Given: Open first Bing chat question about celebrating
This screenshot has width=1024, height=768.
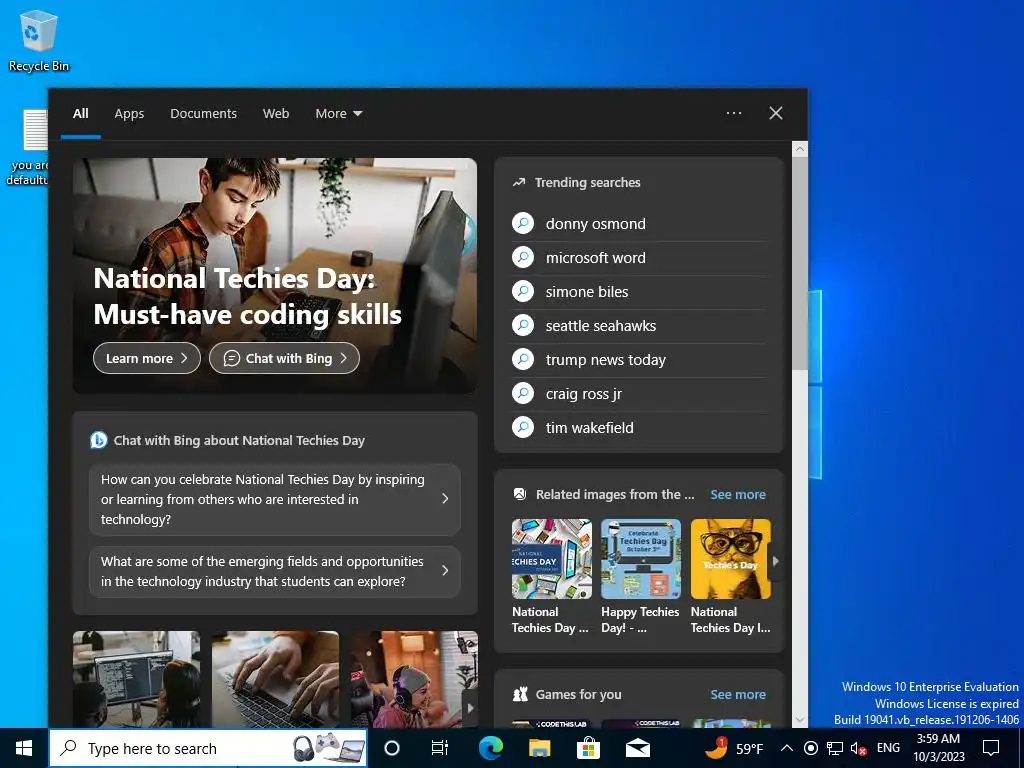Looking at the screenshot, I should tap(274, 499).
